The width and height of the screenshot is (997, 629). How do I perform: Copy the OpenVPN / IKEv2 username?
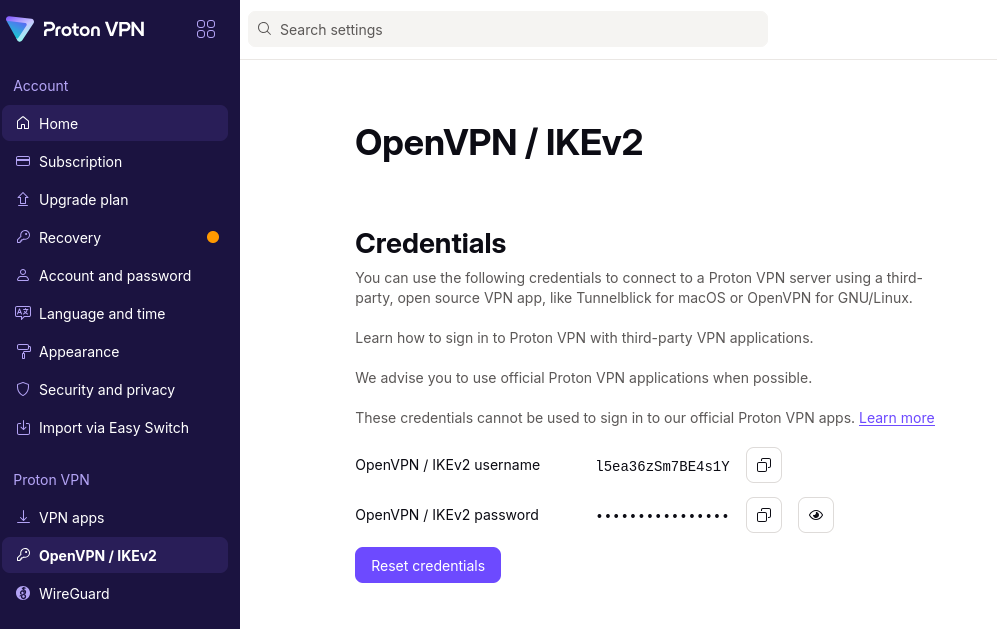(x=764, y=466)
